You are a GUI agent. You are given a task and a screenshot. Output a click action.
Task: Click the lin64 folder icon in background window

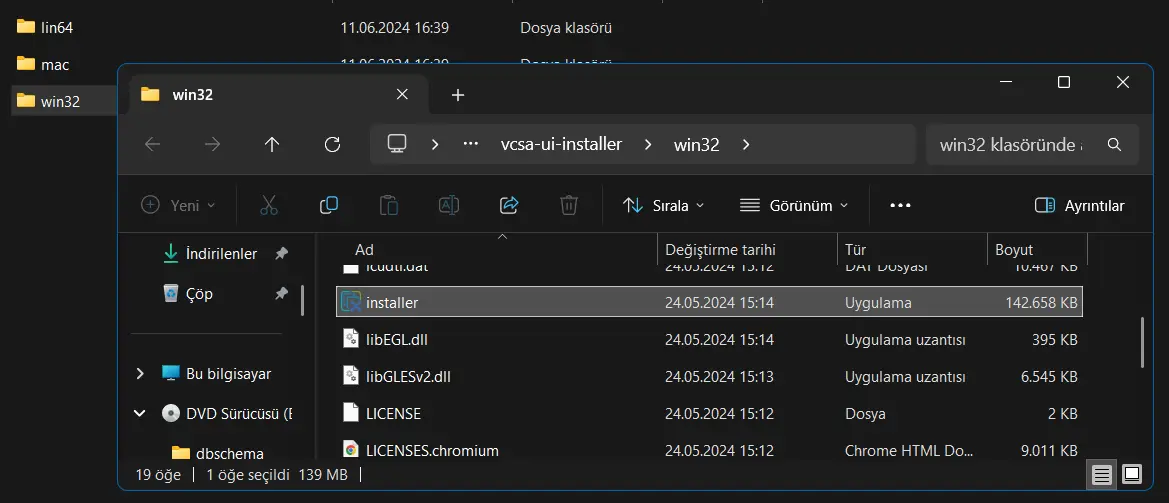pos(26,28)
